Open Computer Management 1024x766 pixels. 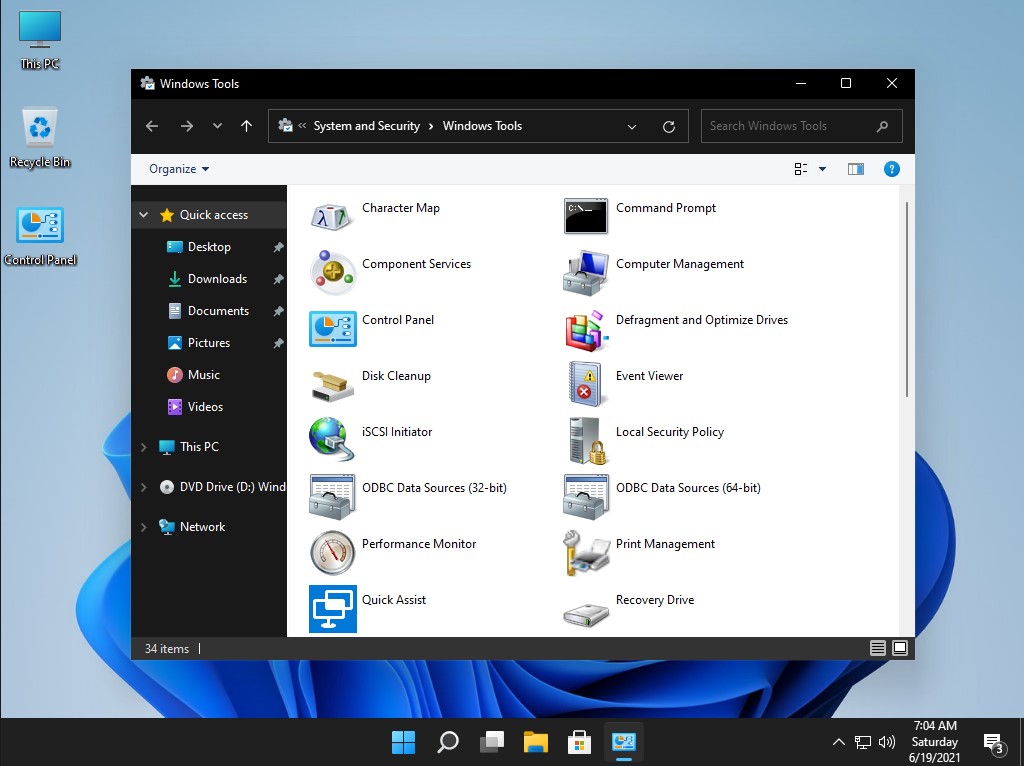(x=679, y=264)
